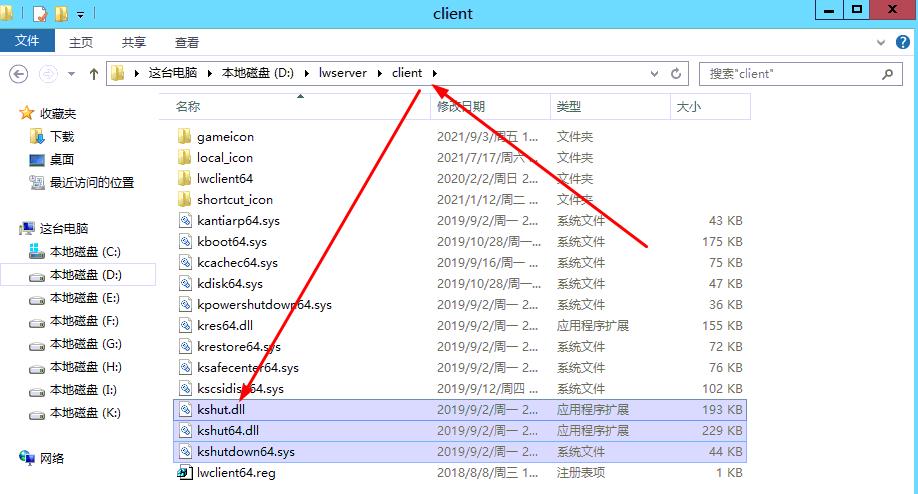
Task: Open 网络 in navigation pane
Action: tap(52, 458)
